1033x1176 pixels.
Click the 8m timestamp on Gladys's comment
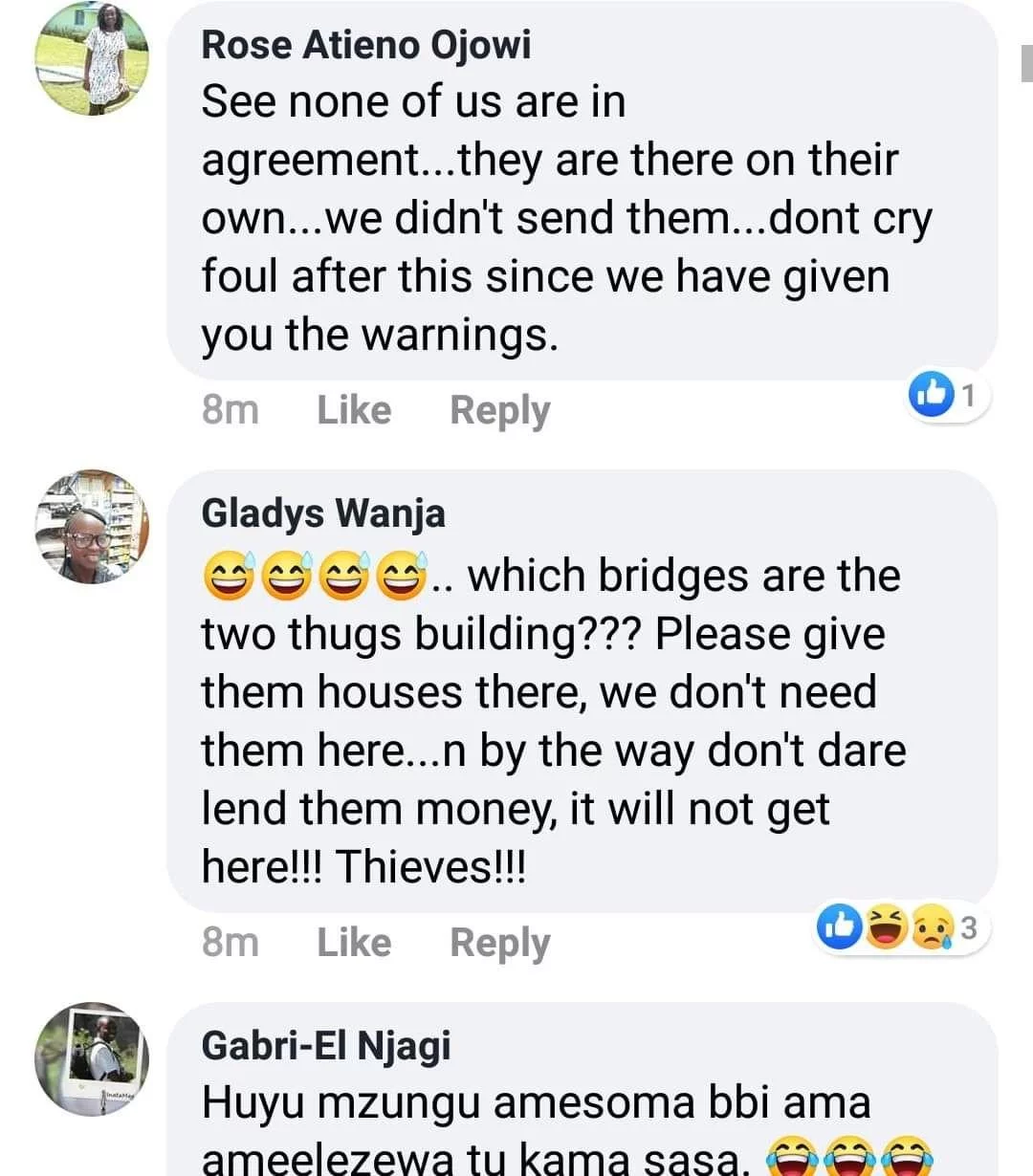pyautogui.click(x=230, y=943)
